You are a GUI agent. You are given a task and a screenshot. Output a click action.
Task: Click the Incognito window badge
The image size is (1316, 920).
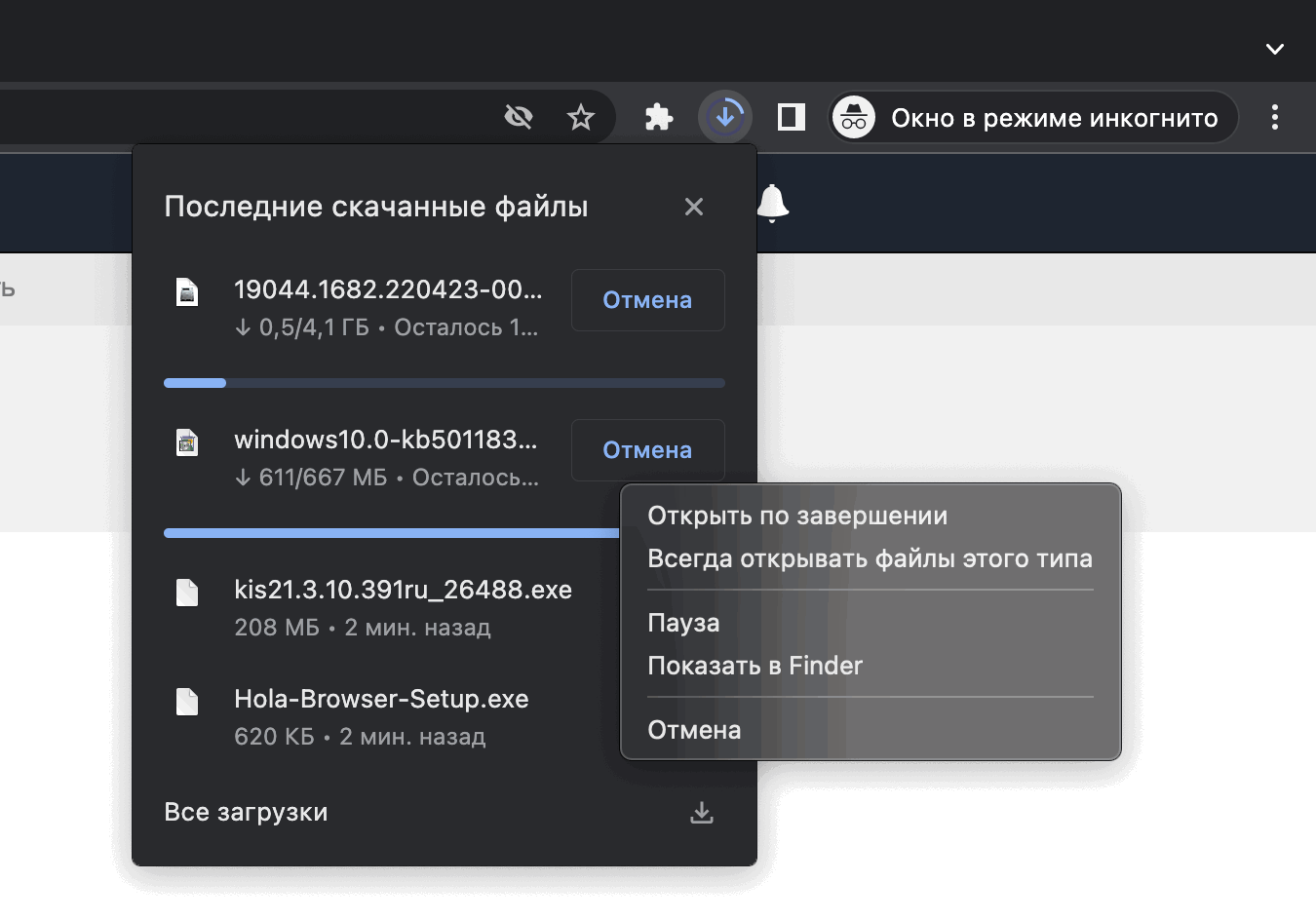(x=1033, y=118)
